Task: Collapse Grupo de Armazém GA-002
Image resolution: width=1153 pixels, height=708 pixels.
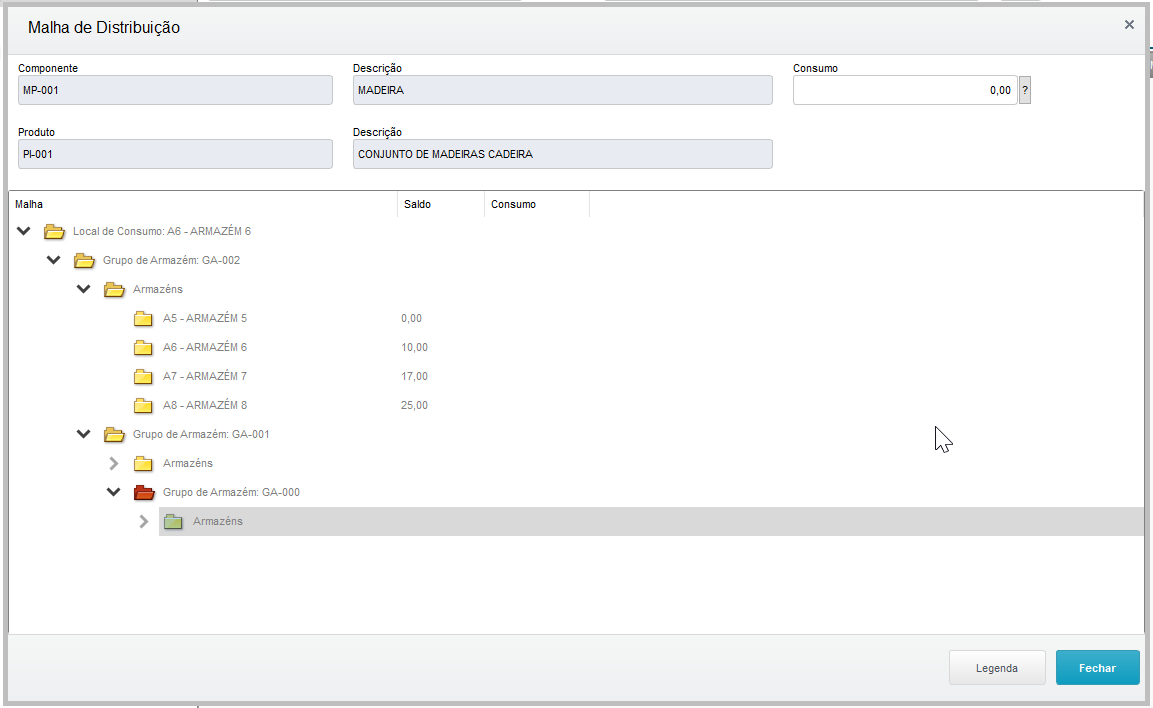Action: coord(54,261)
